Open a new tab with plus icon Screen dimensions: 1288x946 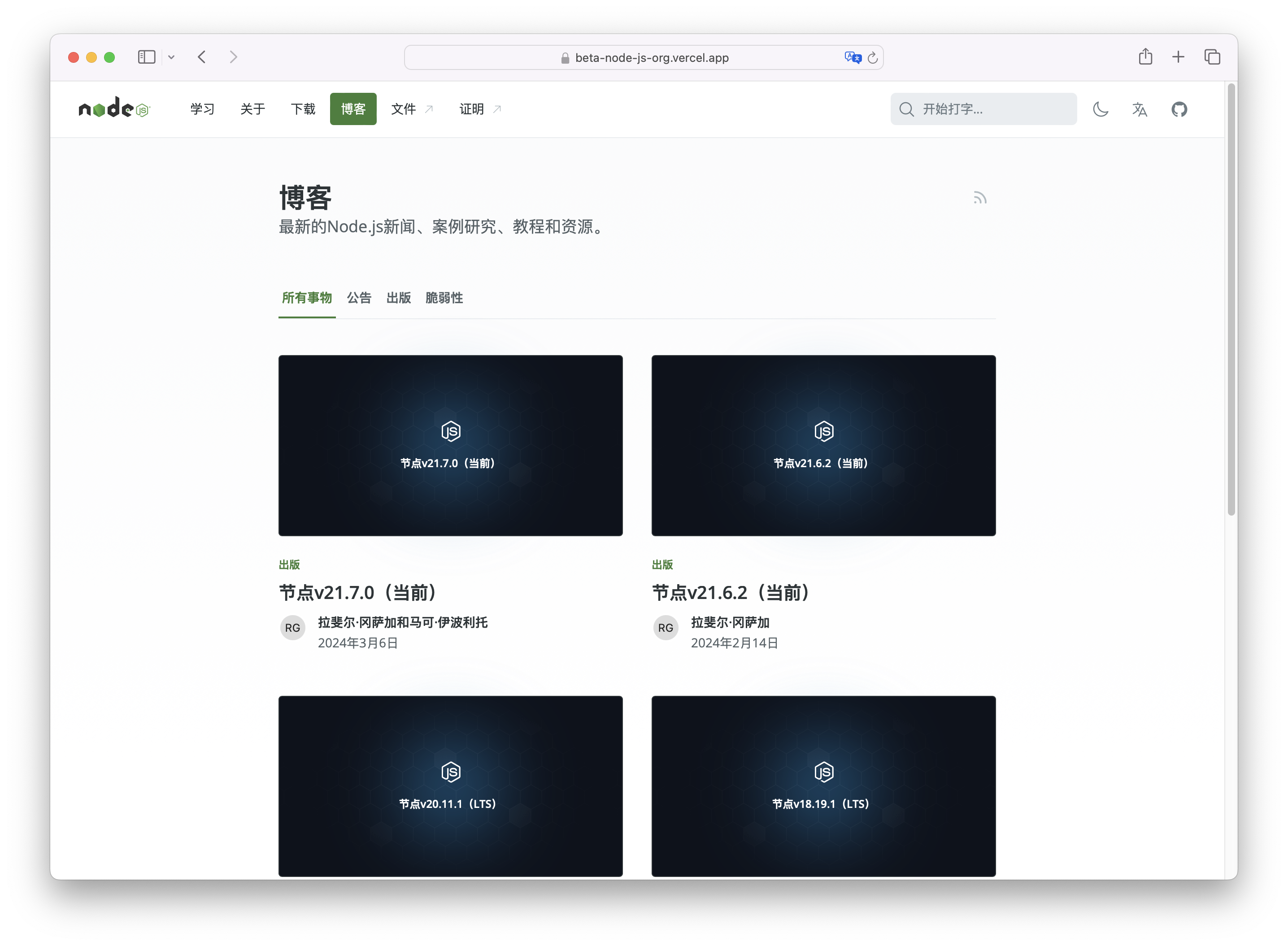pos(1178,56)
